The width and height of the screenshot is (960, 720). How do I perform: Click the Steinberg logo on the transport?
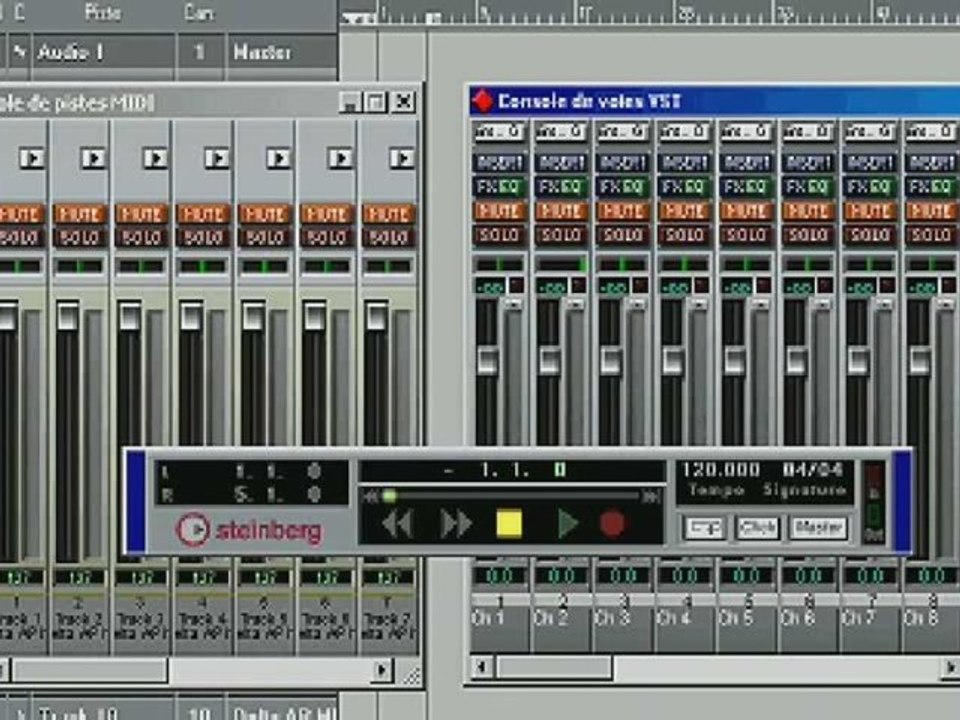[x=249, y=530]
